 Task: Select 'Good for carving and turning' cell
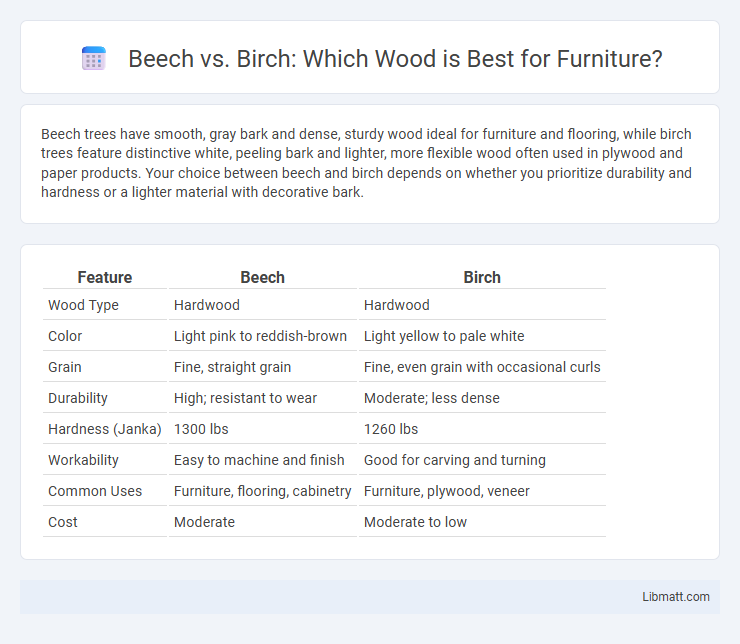(454, 460)
